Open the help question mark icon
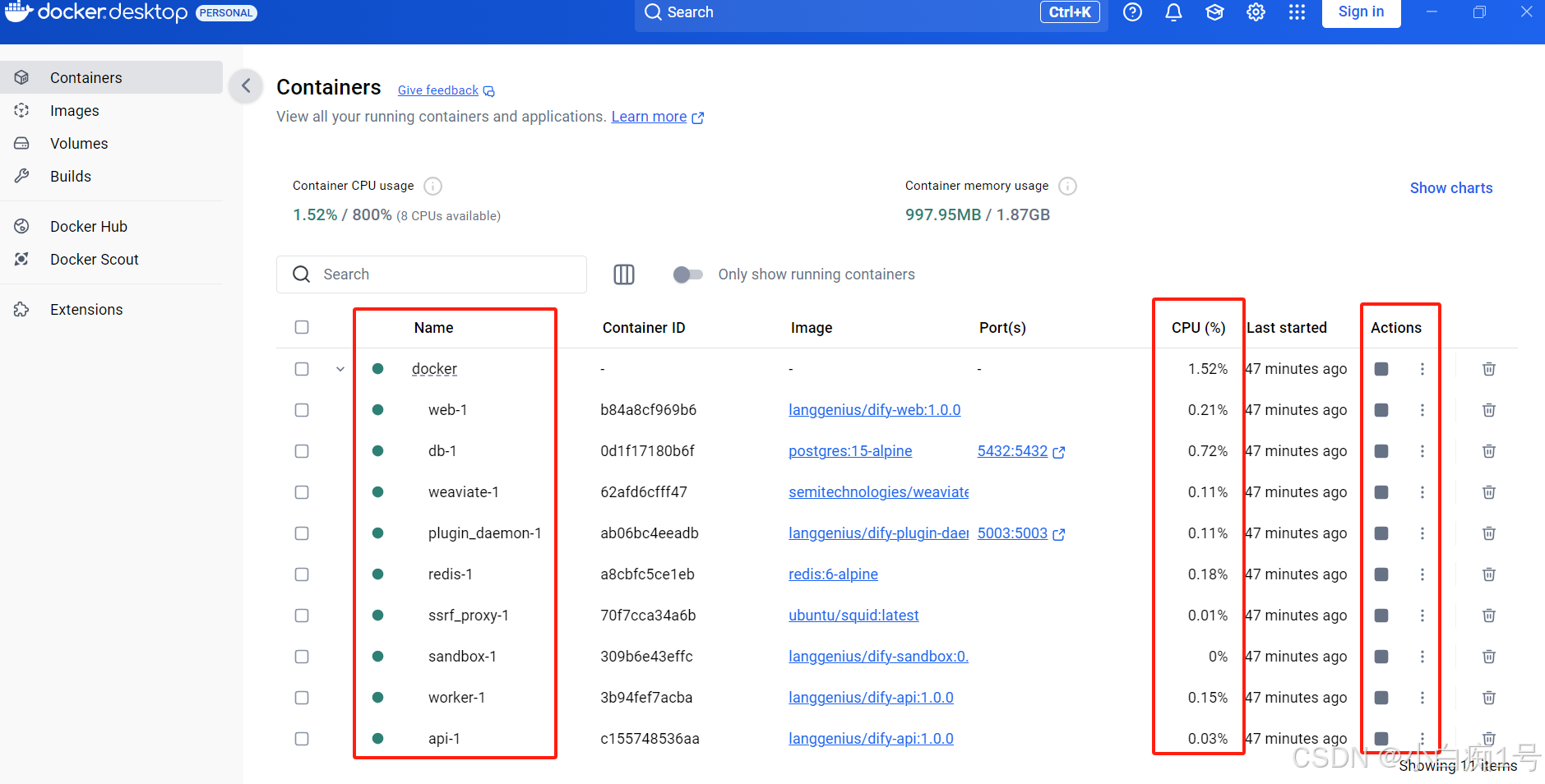This screenshot has width=1545, height=784. coord(1132,12)
